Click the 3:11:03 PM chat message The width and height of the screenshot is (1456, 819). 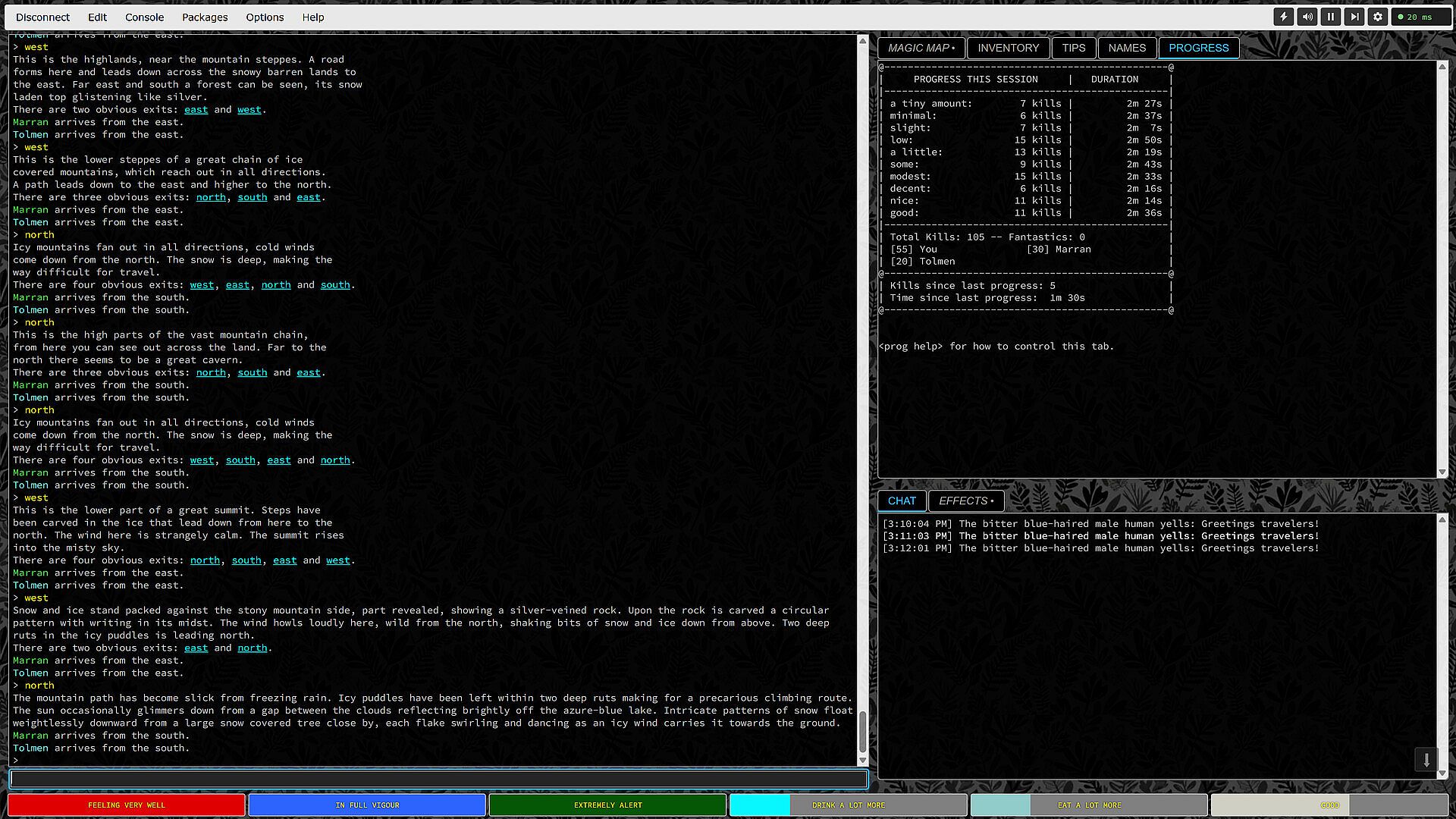[1100, 536]
